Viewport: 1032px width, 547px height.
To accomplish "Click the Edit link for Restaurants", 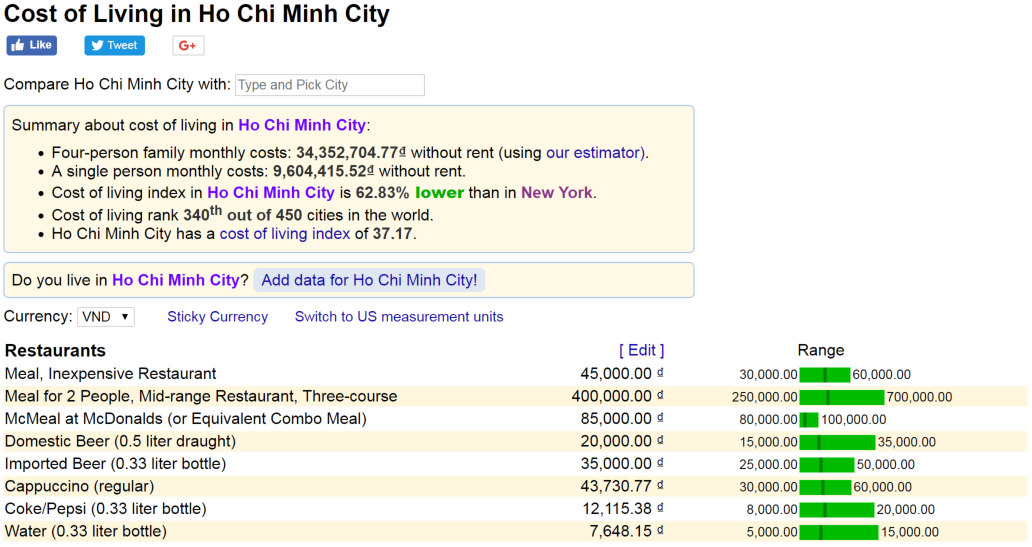I will pyautogui.click(x=641, y=350).
